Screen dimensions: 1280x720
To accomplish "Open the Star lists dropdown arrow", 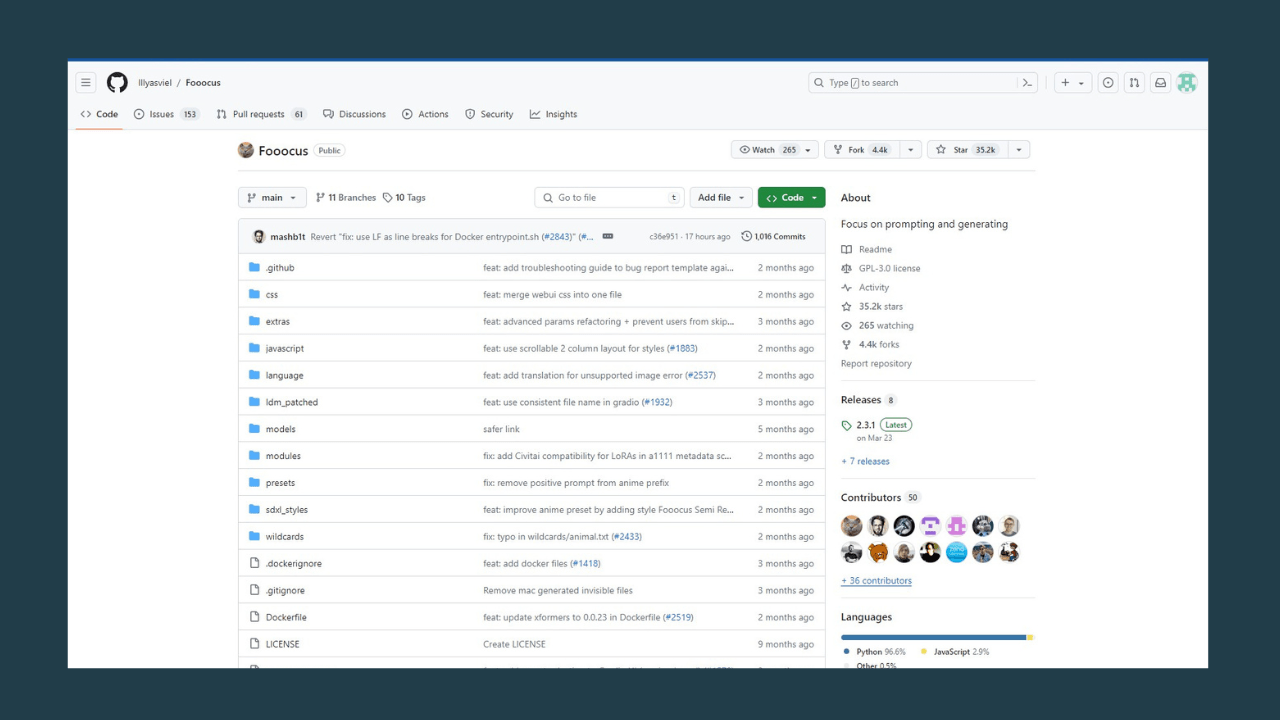I will point(1018,150).
